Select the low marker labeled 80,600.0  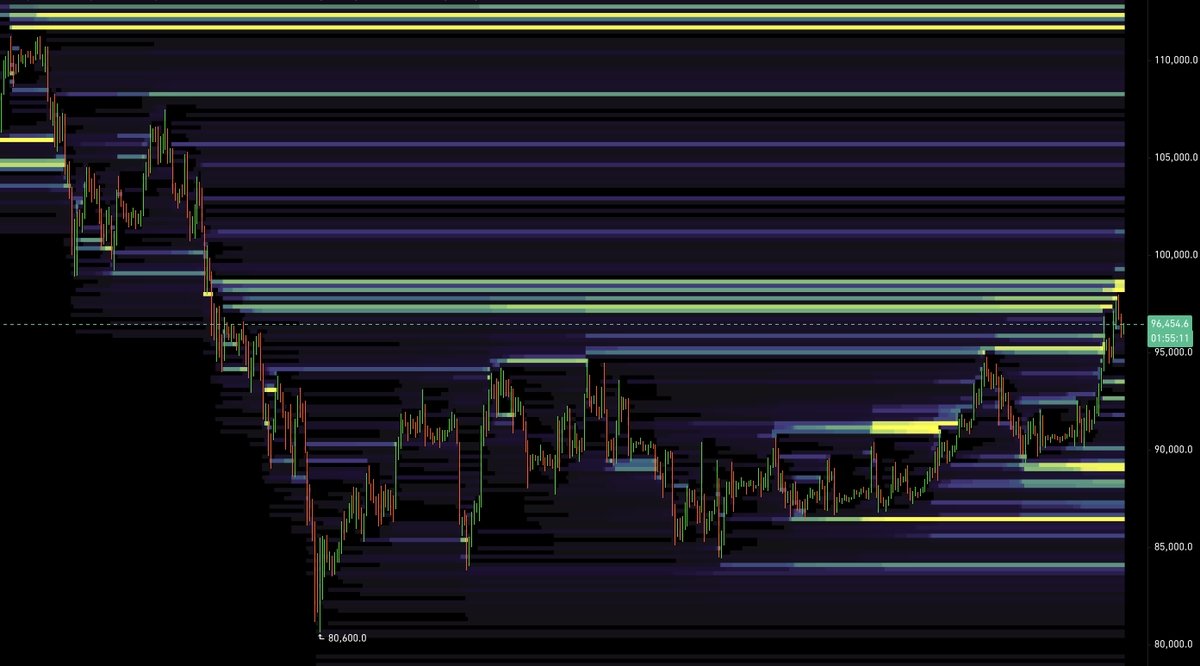coord(345,635)
